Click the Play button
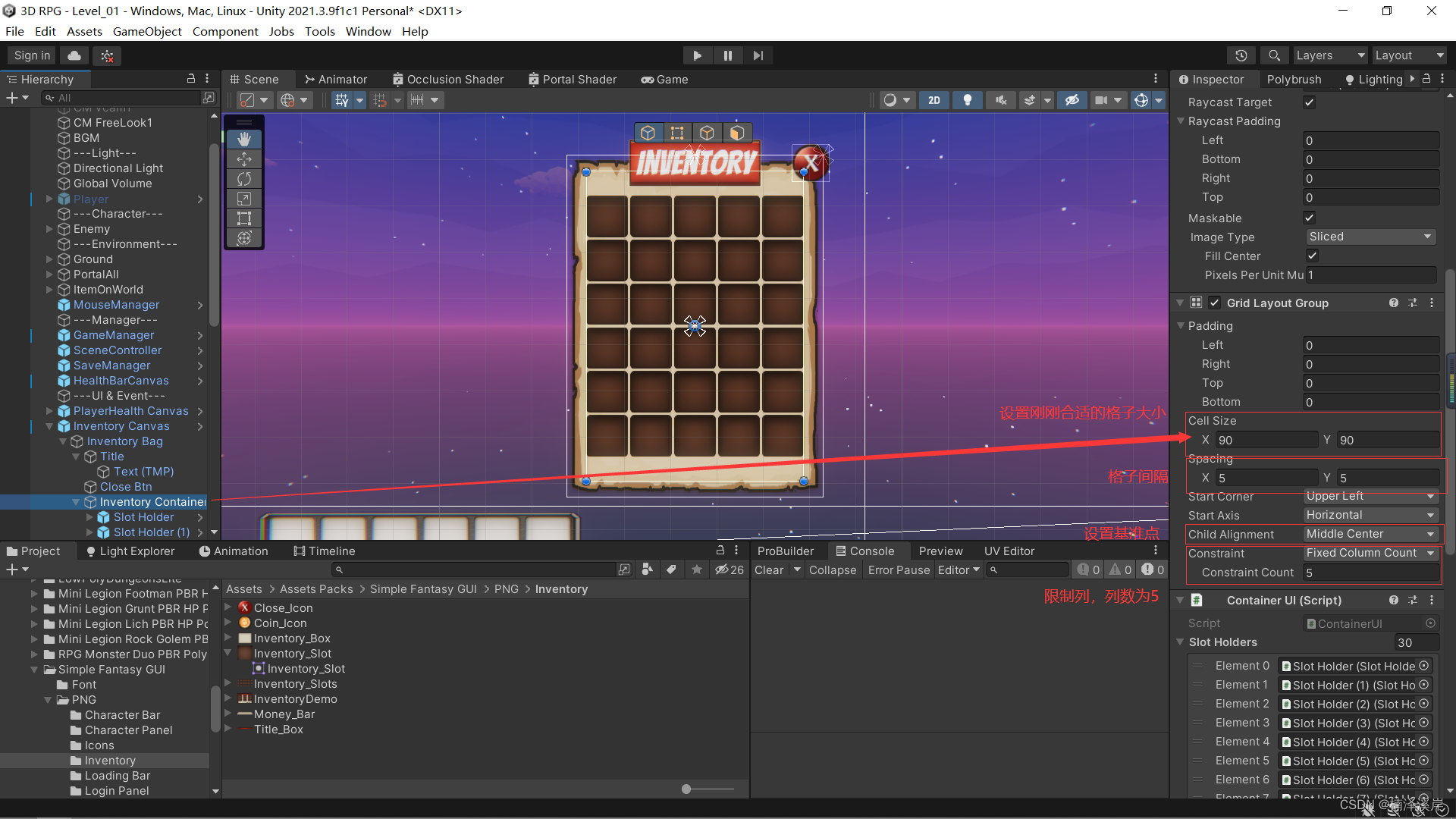 pos(697,55)
